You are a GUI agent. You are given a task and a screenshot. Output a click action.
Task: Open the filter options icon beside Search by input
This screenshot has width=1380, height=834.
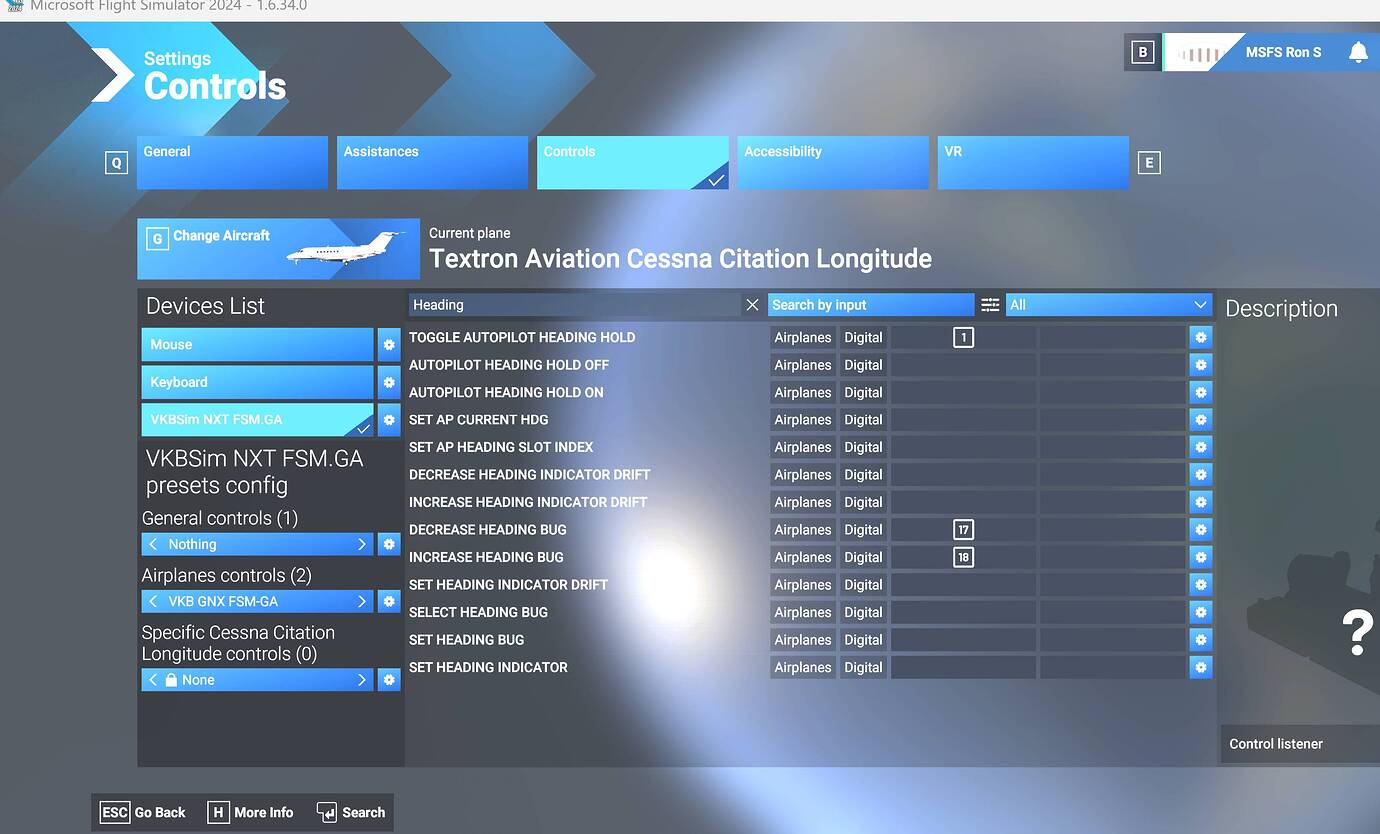pyautogui.click(x=990, y=305)
